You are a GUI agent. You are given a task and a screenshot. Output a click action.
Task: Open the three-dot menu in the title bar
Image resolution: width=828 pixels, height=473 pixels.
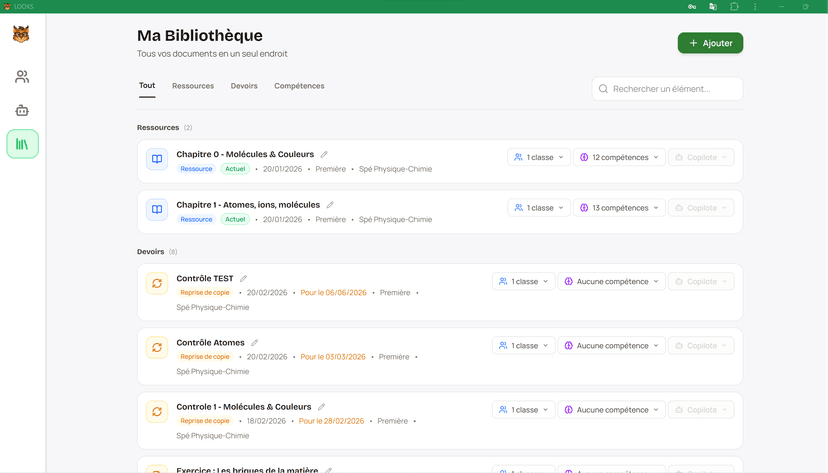pos(755,6)
